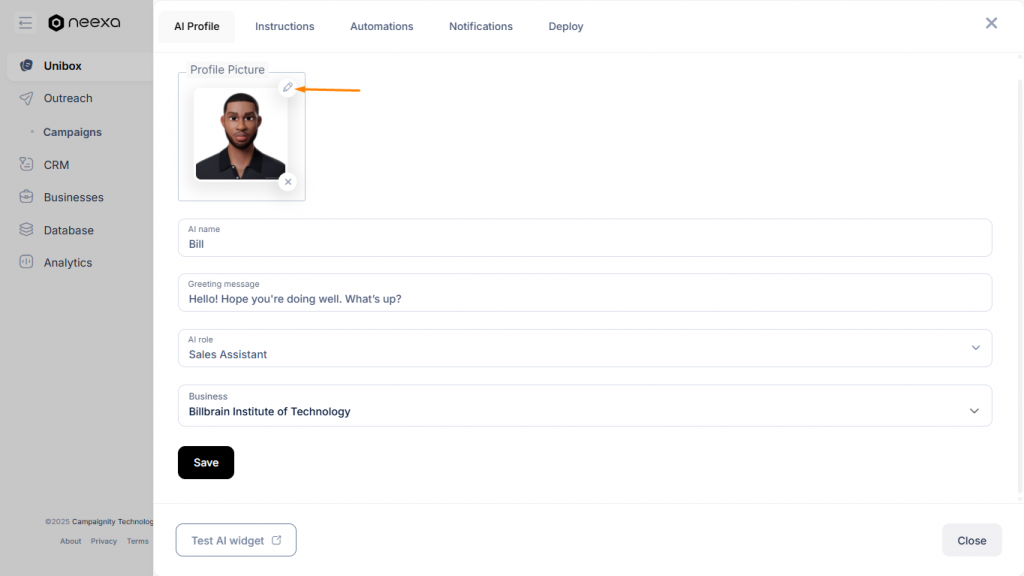Click the Outreach paper plane icon
This screenshot has height=576, width=1024.
[x=26, y=98]
